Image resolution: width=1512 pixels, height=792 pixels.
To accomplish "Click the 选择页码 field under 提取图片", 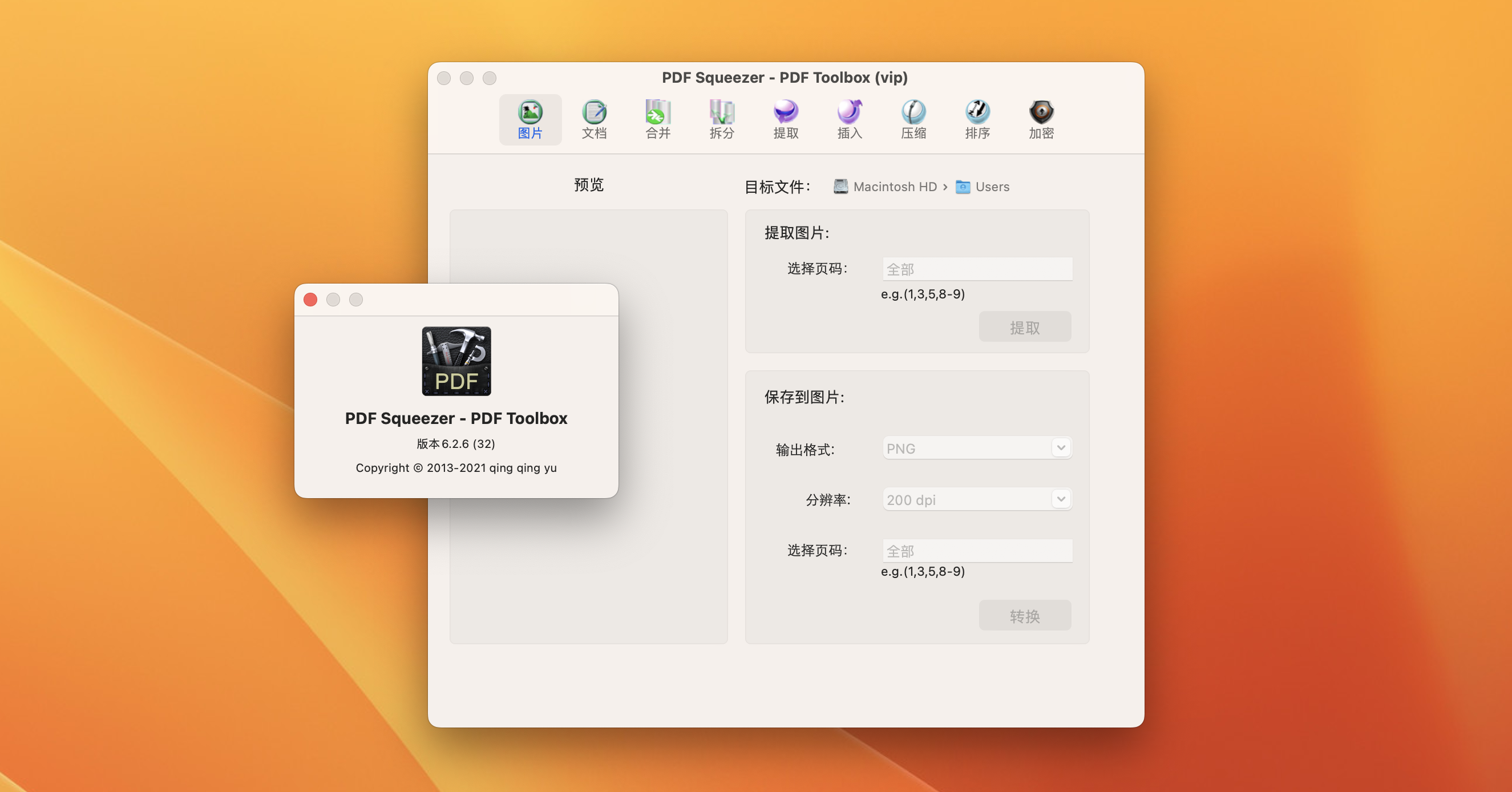I will pos(977,269).
